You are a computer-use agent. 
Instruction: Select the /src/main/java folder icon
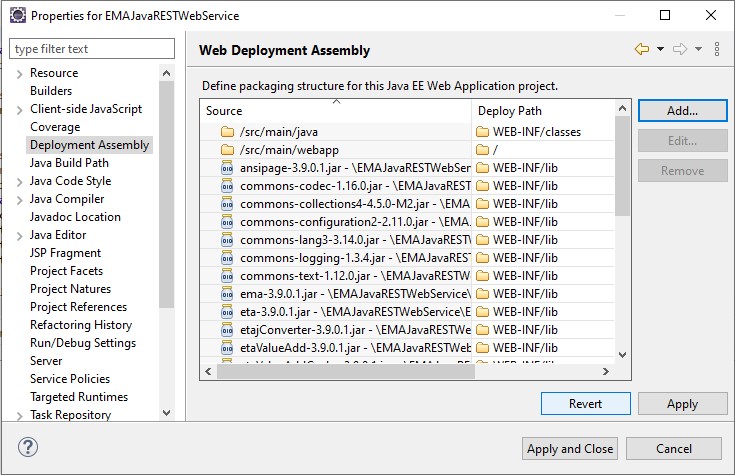[x=227, y=132]
